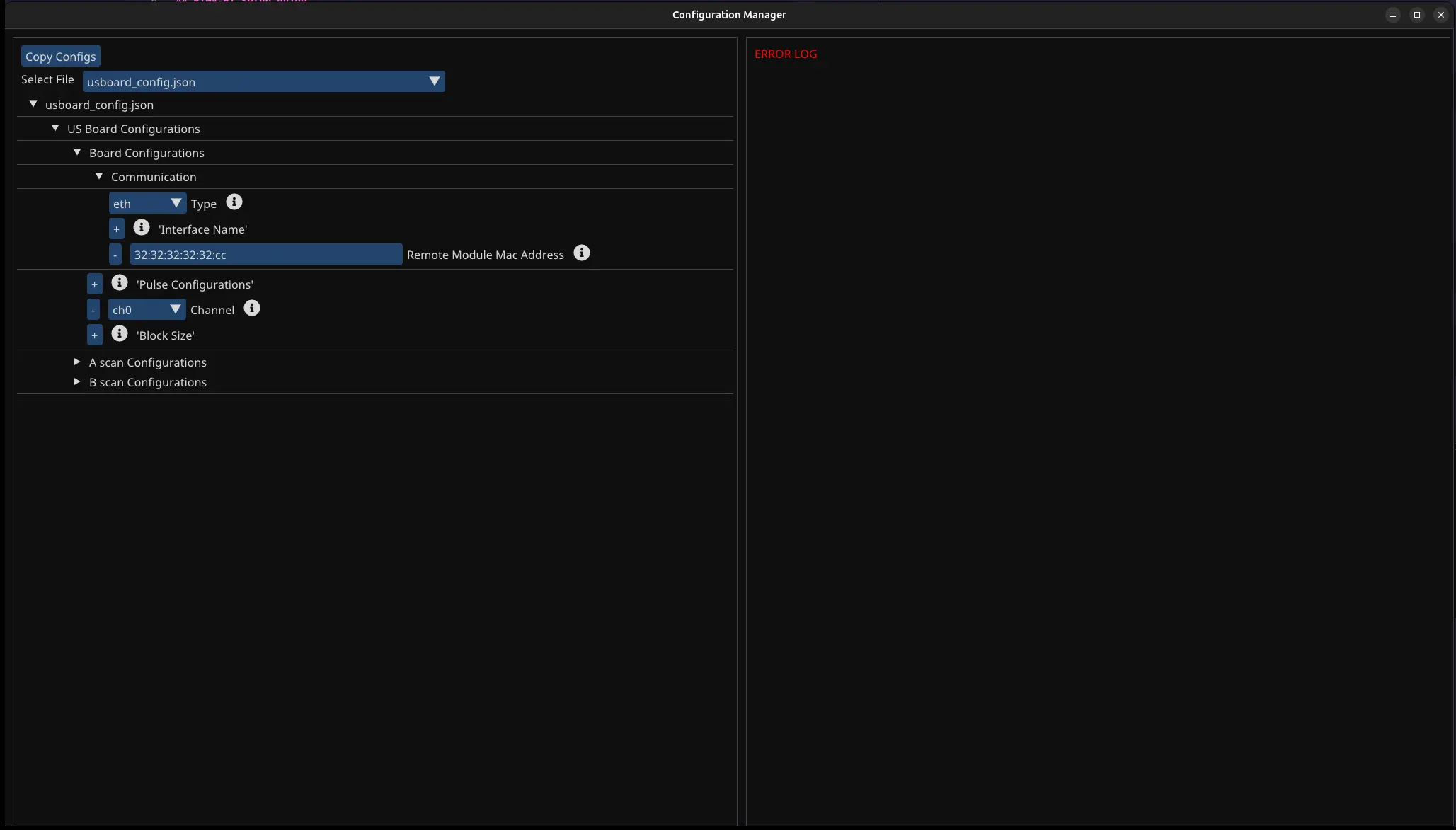Add the 'Interface Name' field with plus
Image resolution: width=1456 pixels, height=830 pixels.
117,229
